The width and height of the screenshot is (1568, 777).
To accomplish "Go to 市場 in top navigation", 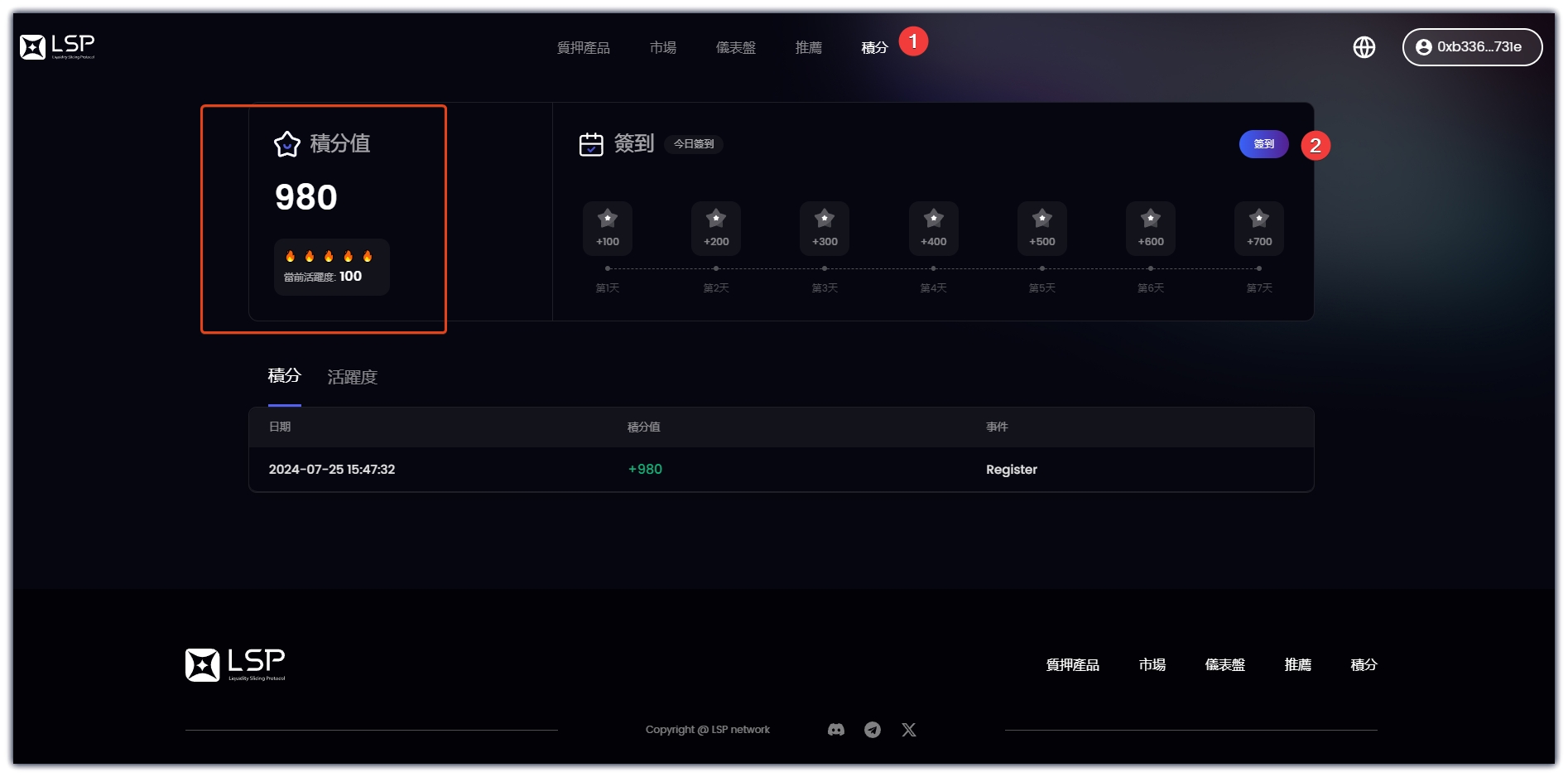I will click(662, 48).
